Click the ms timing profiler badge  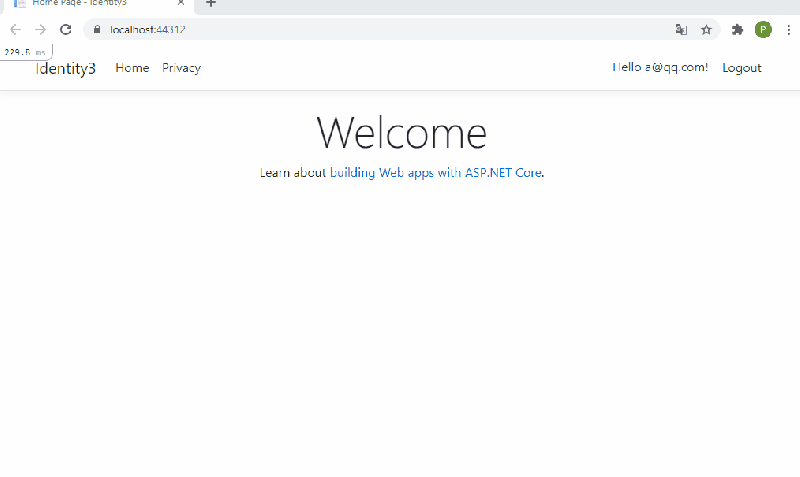26,52
